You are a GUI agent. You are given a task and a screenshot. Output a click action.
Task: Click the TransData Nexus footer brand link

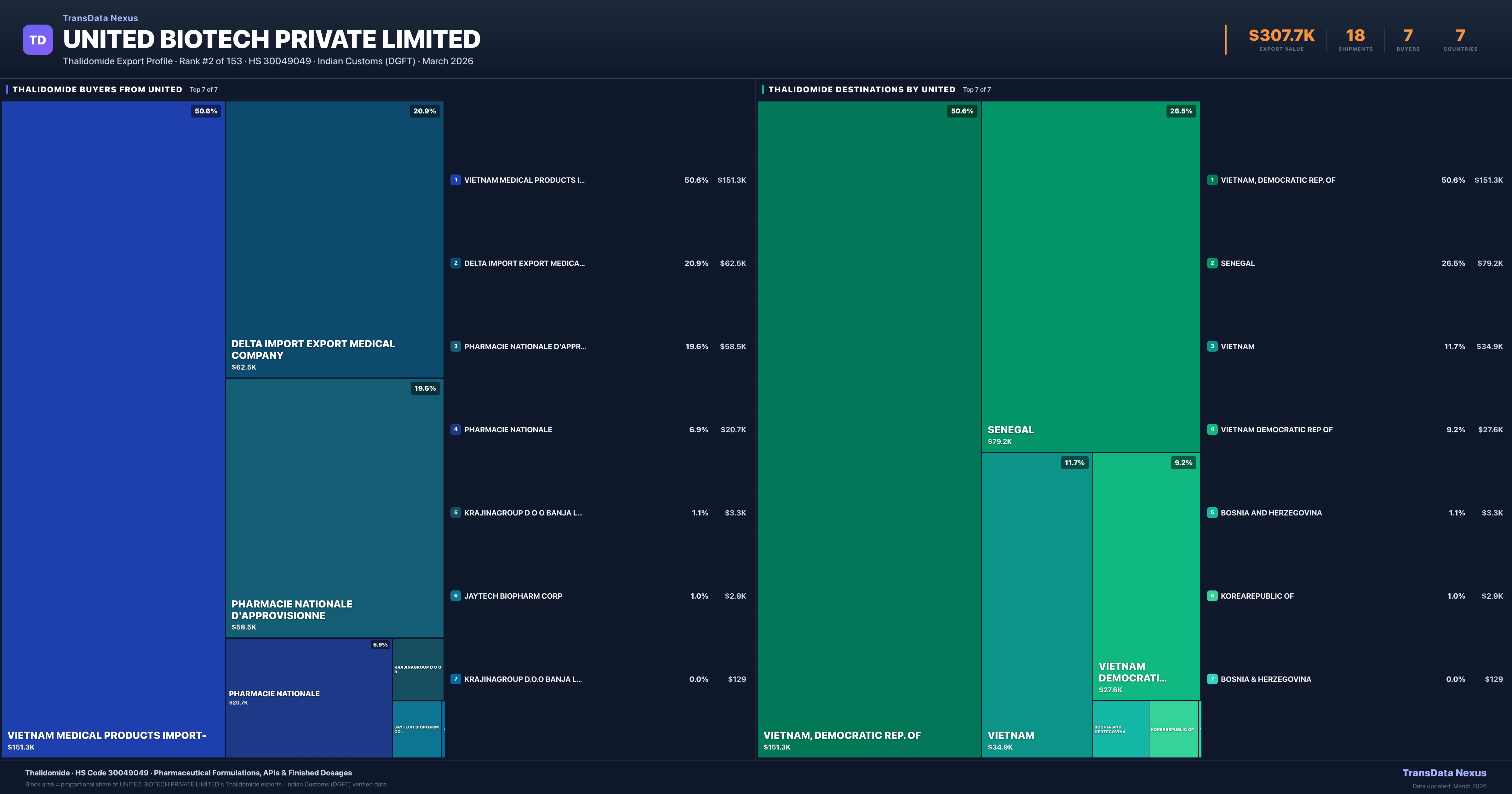click(1444, 773)
